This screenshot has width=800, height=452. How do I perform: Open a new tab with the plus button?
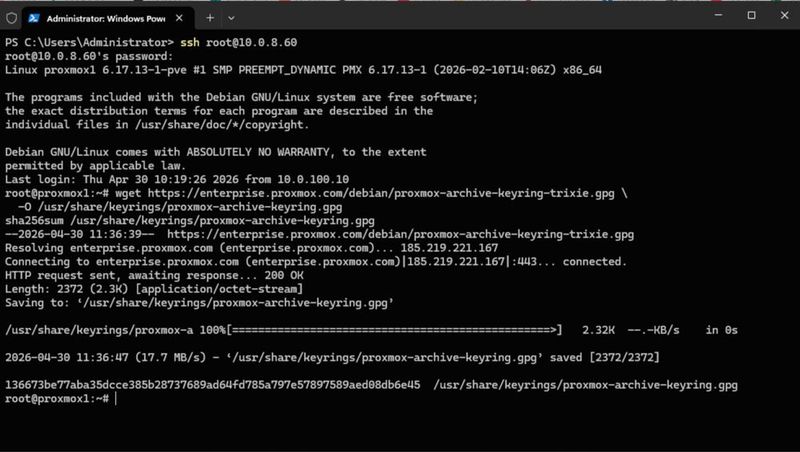point(210,18)
